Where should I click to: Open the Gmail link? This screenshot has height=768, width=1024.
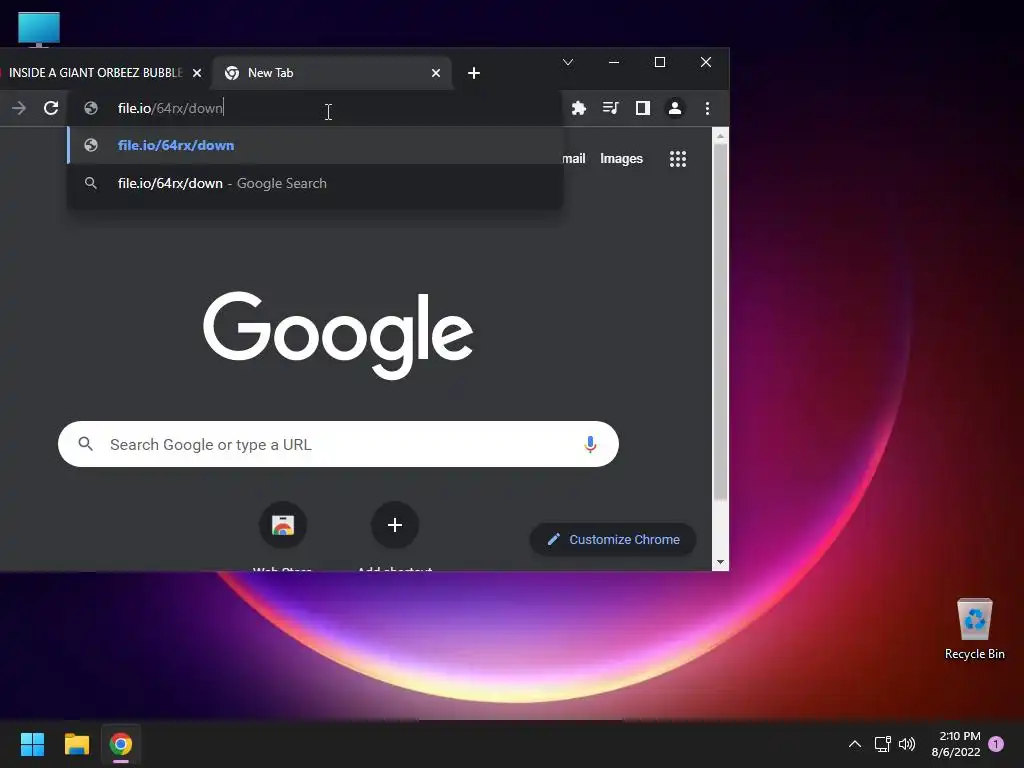575,159
